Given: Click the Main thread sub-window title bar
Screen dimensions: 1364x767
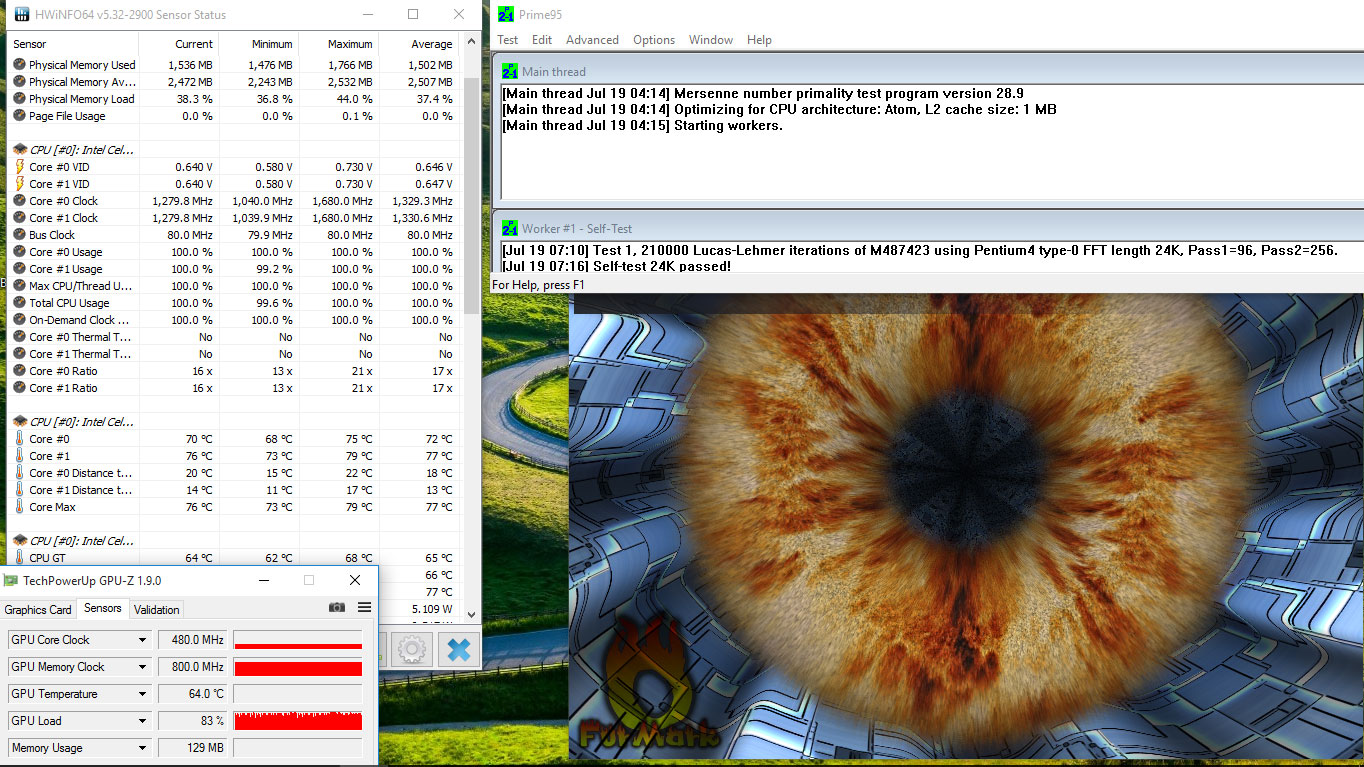Looking at the screenshot, I should 930,72.
